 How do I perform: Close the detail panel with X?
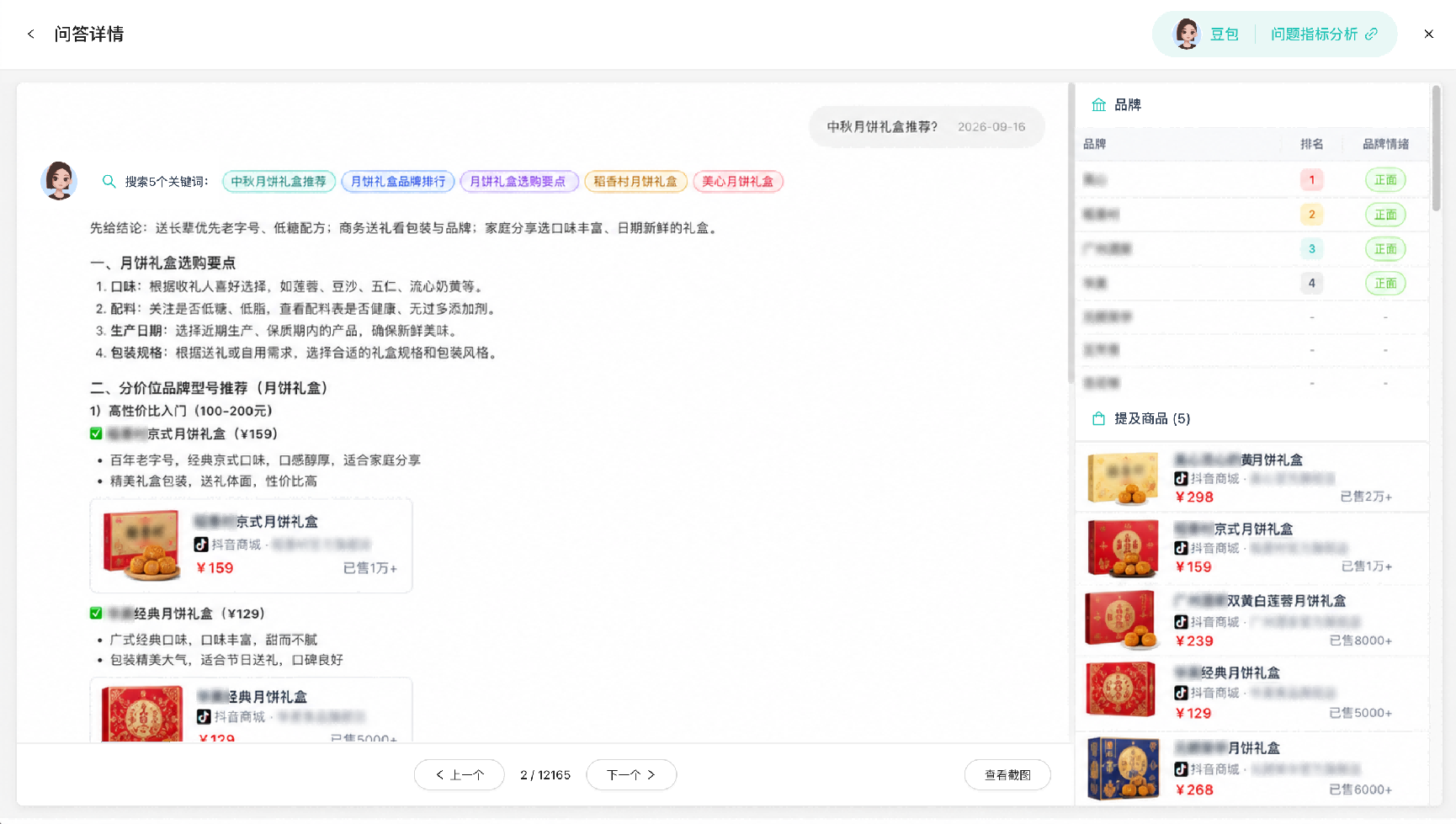tap(1428, 35)
